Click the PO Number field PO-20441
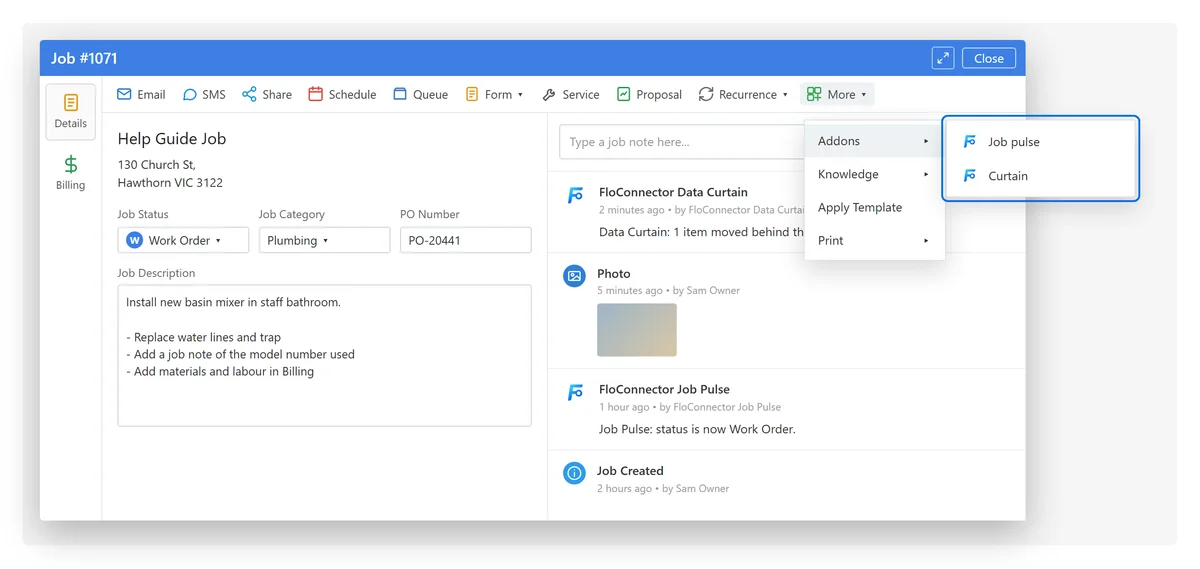Image resolution: width=1200 pixels, height=569 pixels. point(465,240)
